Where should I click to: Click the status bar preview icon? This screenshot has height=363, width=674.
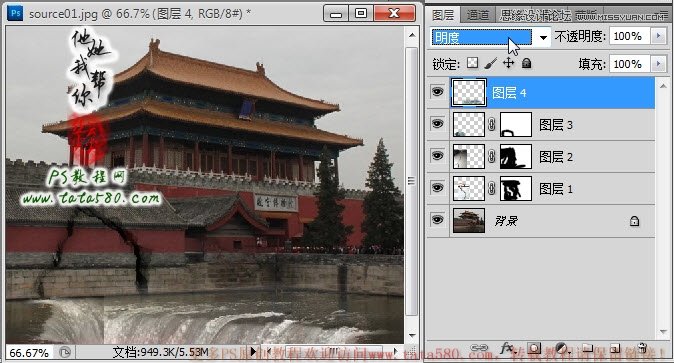[65, 353]
